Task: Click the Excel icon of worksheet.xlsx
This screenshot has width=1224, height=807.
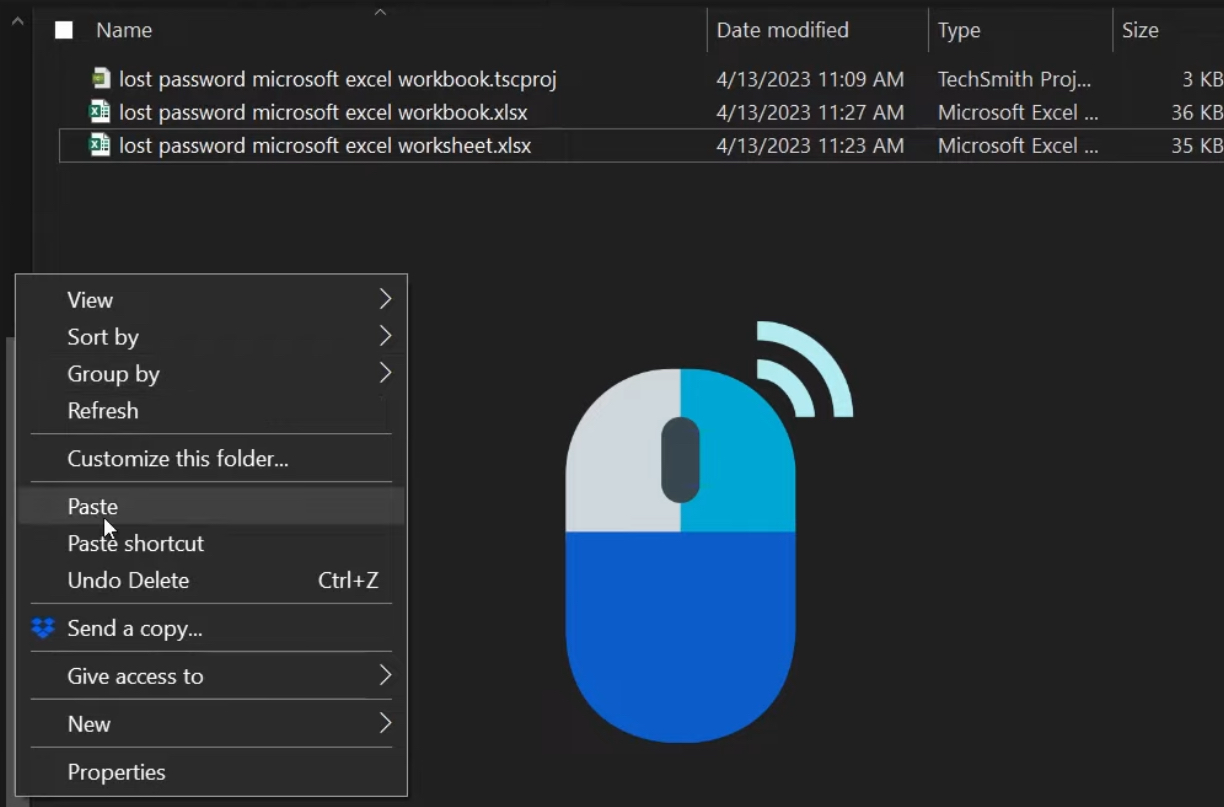Action: 100,145
